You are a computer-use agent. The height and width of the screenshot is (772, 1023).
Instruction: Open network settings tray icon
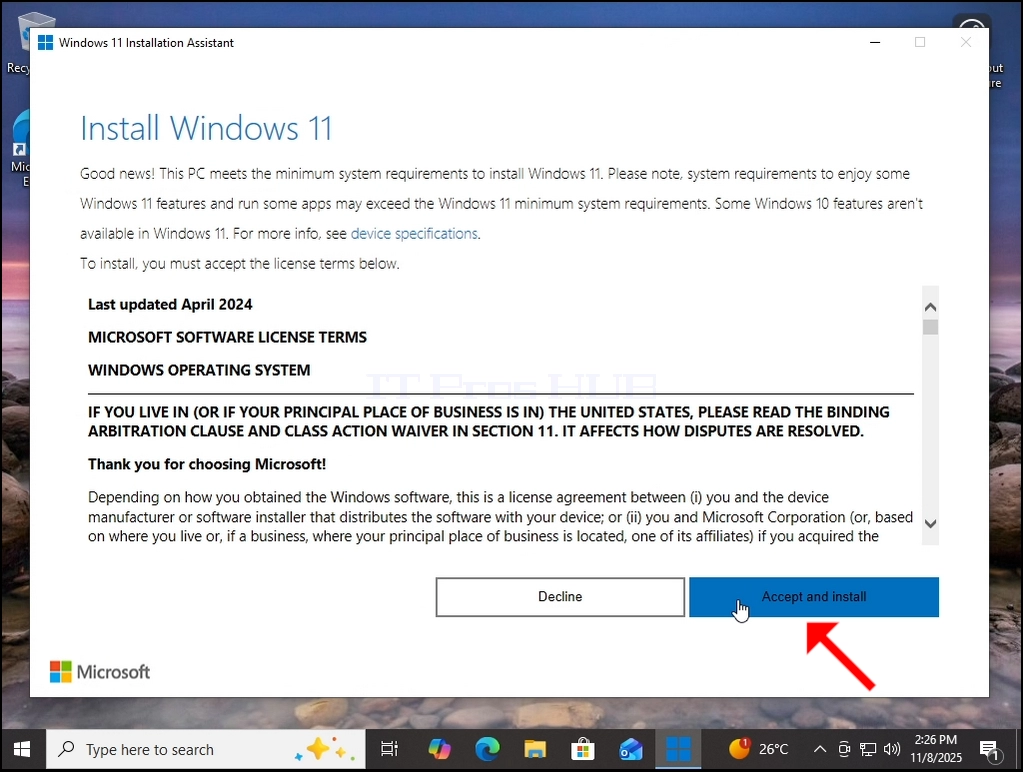click(868, 749)
